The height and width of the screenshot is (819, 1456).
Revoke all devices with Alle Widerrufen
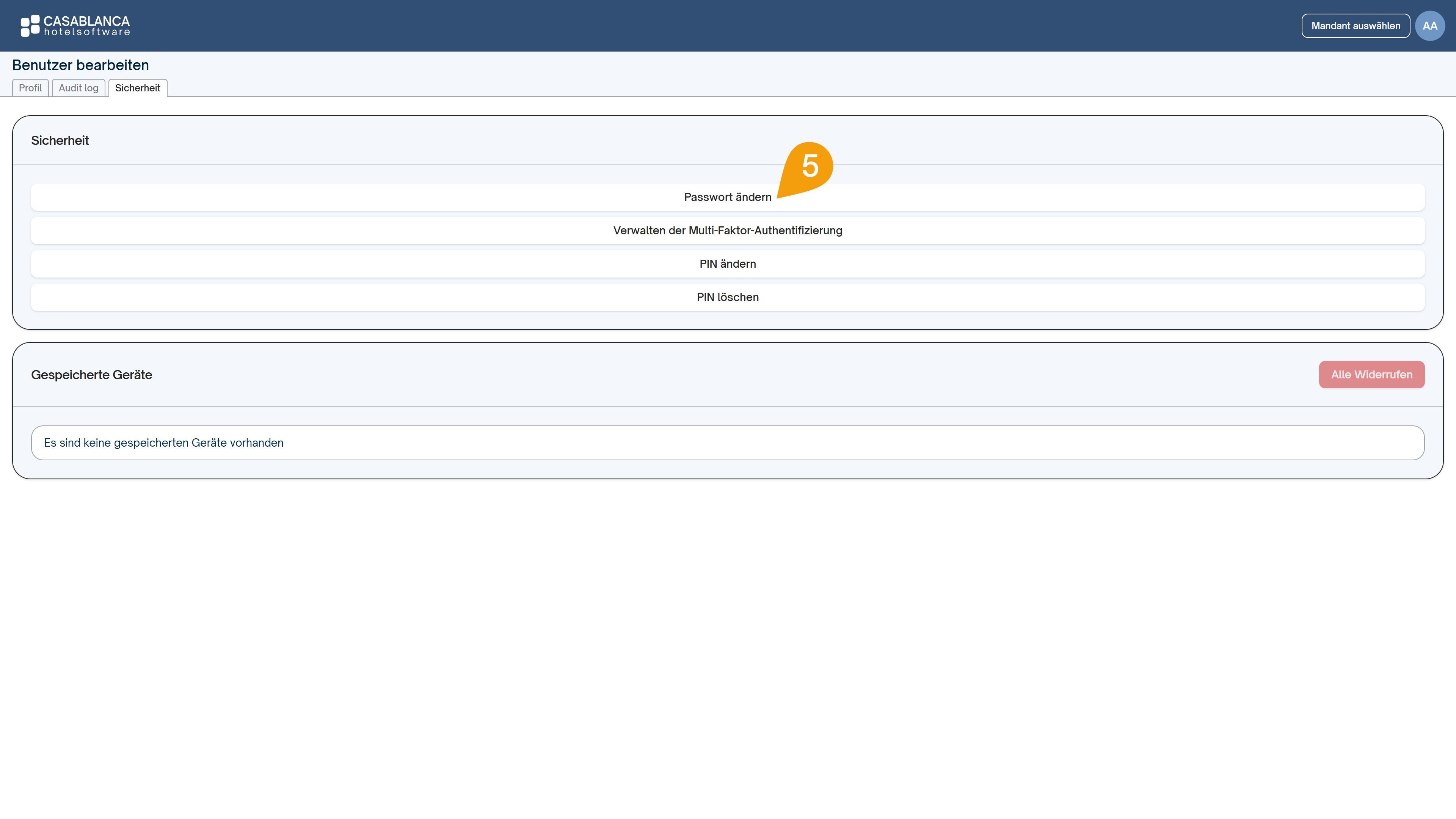(x=1371, y=375)
